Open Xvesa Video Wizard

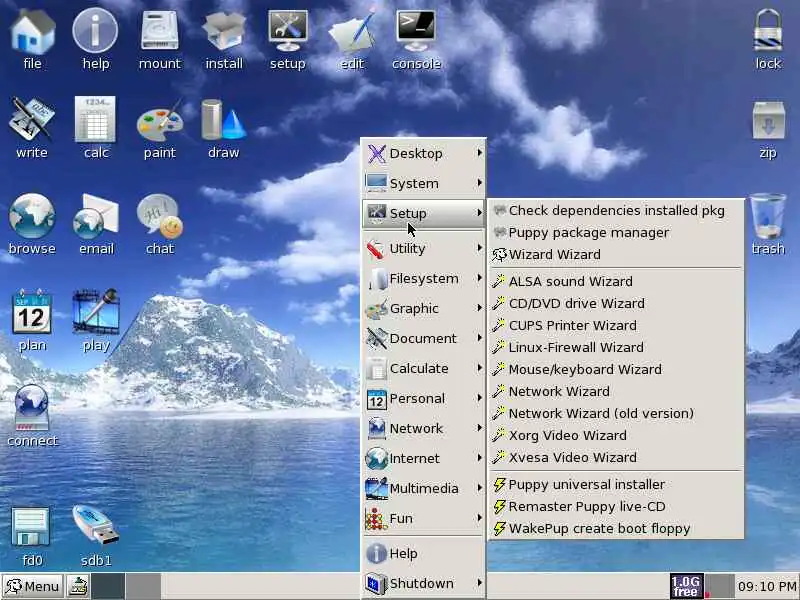(x=616, y=457)
